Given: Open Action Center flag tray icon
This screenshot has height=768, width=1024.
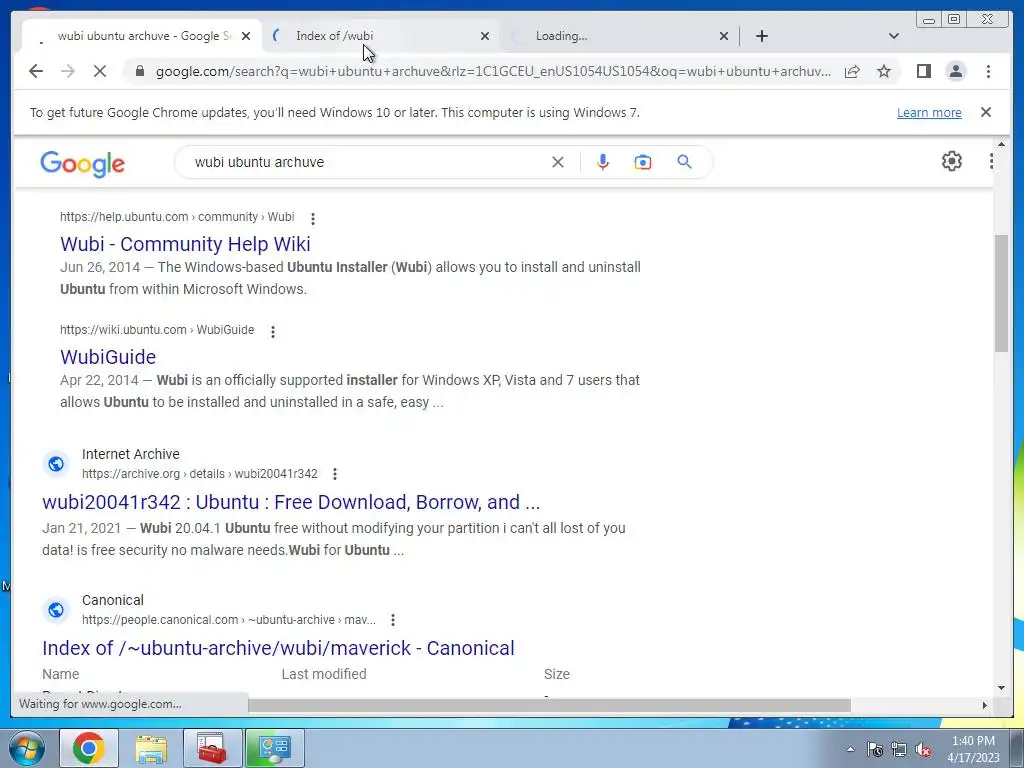Looking at the screenshot, I should (x=874, y=750).
